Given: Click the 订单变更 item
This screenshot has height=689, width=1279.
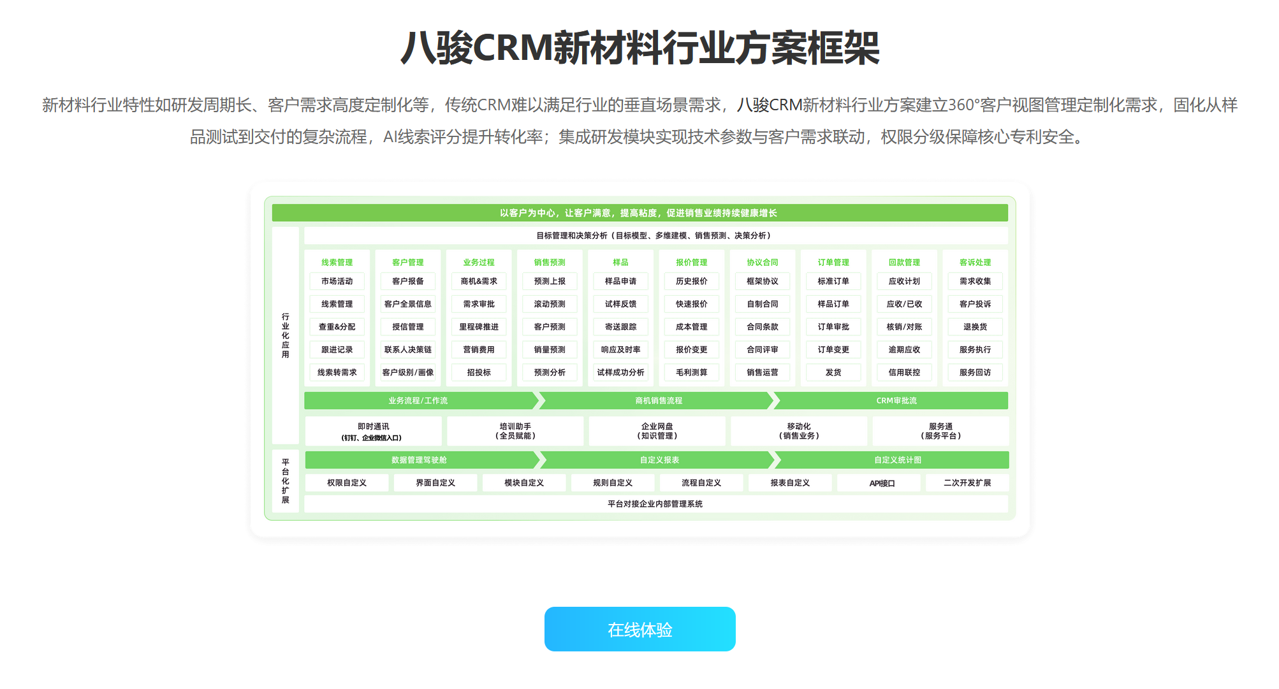Looking at the screenshot, I should click(x=833, y=350).
